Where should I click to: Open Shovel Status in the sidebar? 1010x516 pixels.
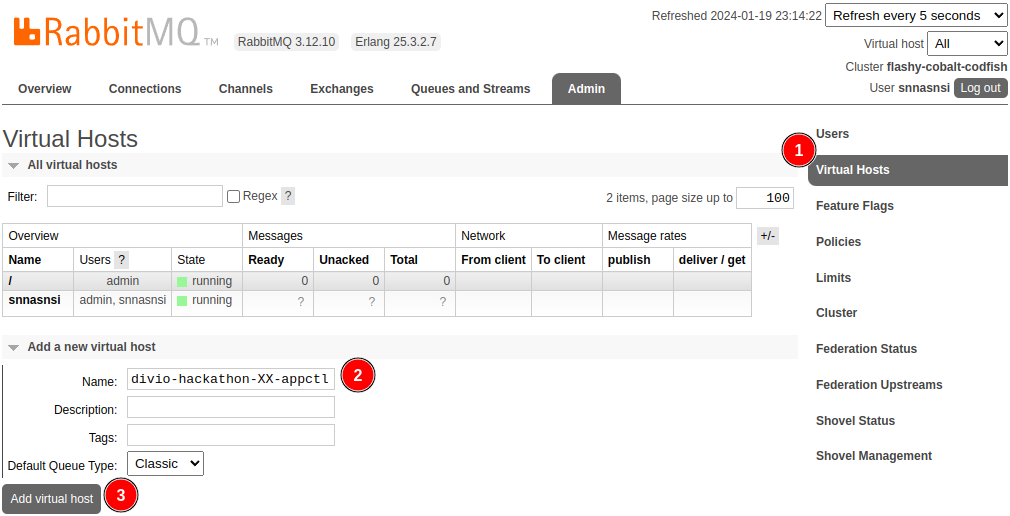click(855, 421)
